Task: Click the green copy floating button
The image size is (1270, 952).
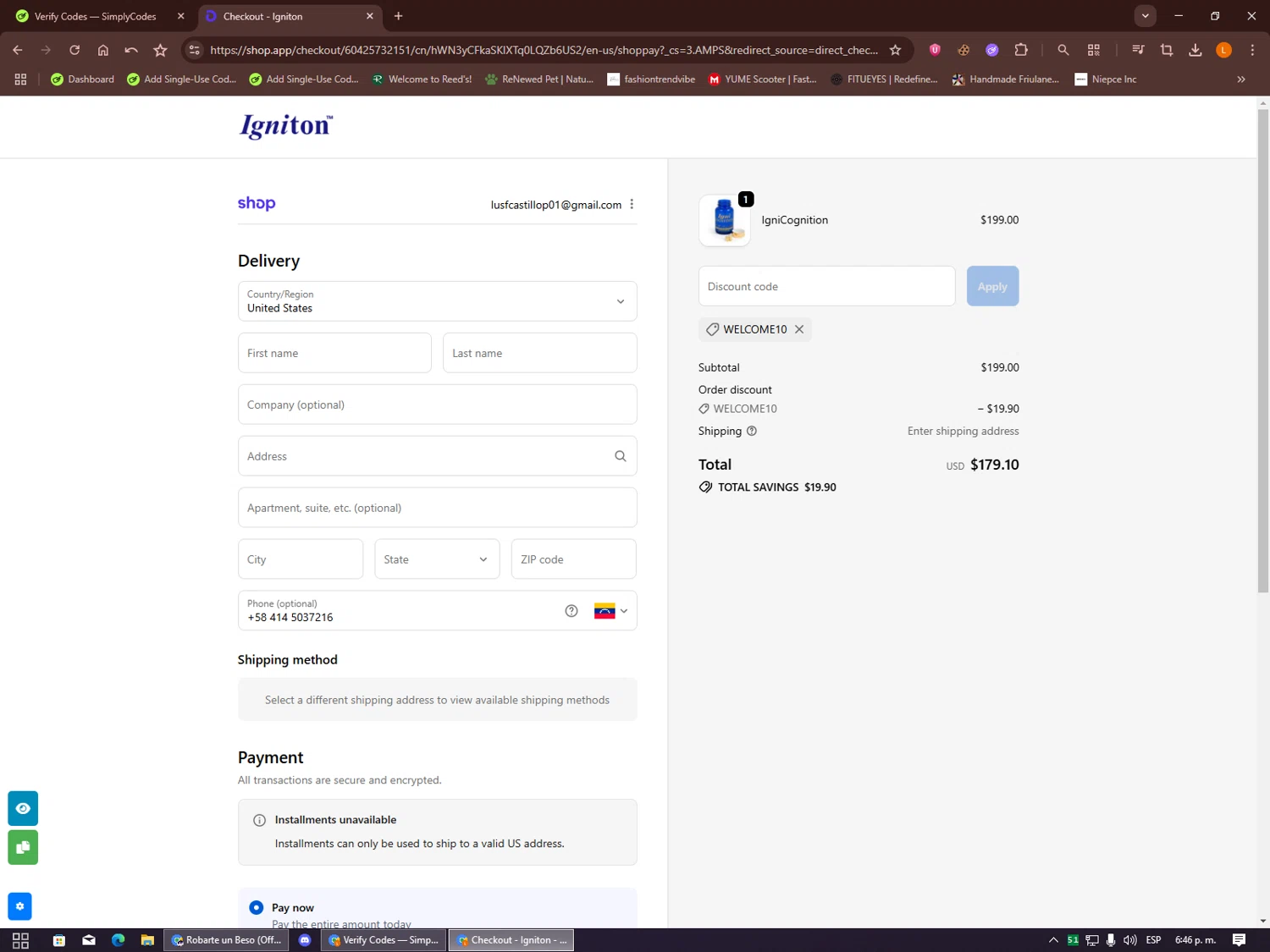Action: coord(23,847)
